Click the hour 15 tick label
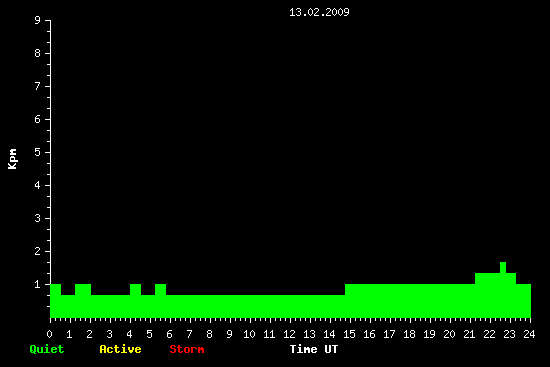This screenshot has height=367, width=550. pyautogui.click(x=349, y=334)
